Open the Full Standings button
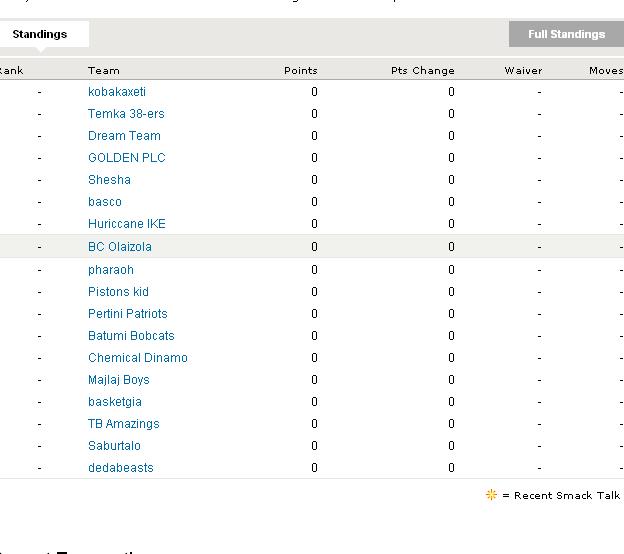This screenshot has height=554, width=624. 566,34
